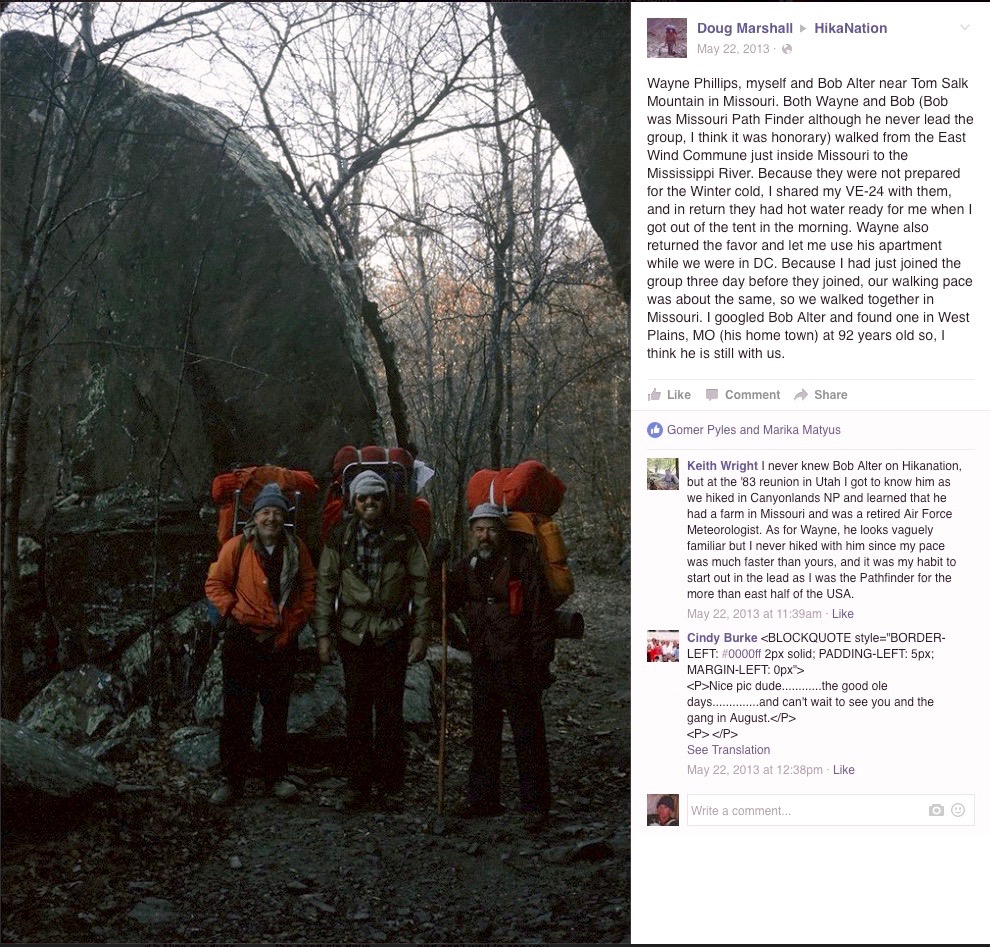990x947 pixels.
Task: Open the HikaNation group link
Action: click(850, 28)
